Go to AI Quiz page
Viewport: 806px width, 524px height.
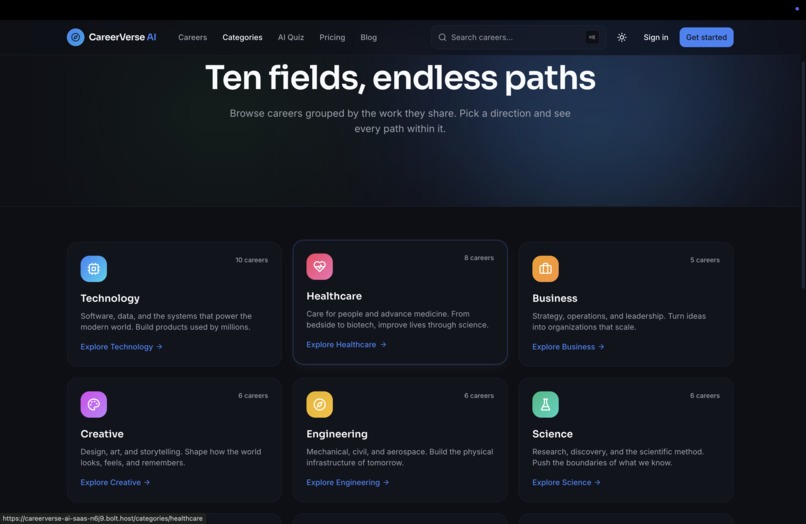click(291, 38)
